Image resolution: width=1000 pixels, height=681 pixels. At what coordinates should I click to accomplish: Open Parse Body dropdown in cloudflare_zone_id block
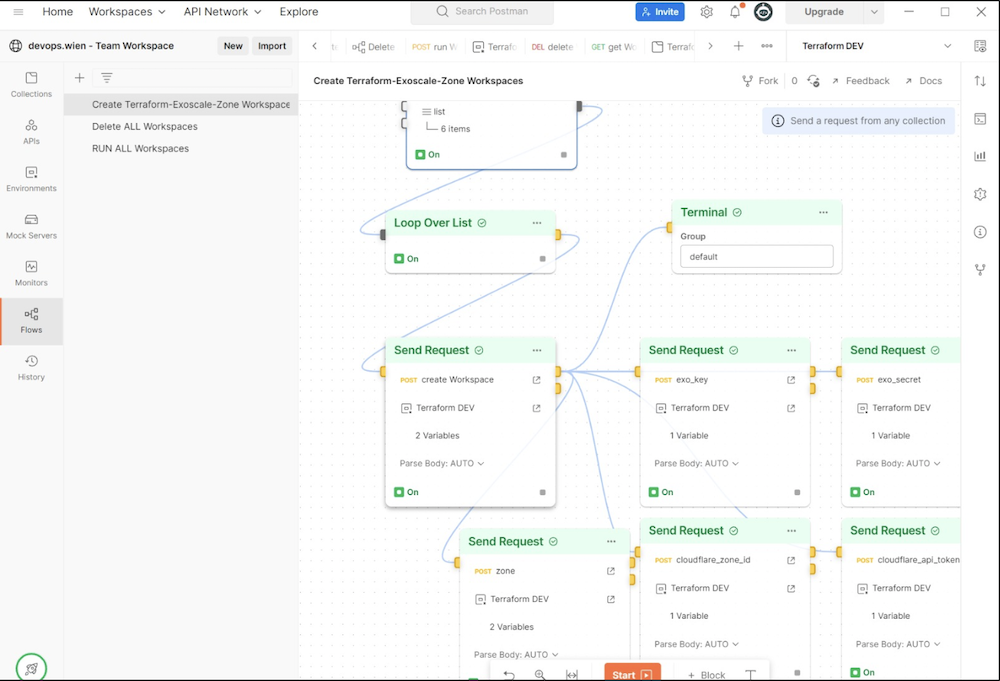coord(696,644)
